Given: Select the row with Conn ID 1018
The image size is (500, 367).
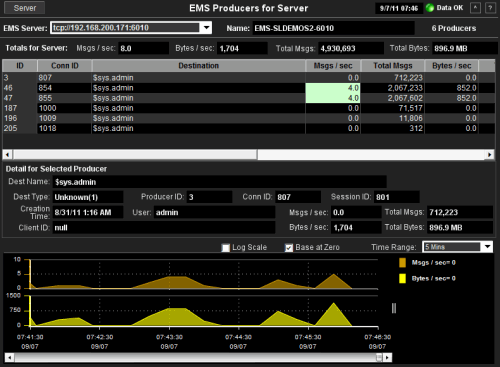Looking at the screenshot, I should 248,128.
